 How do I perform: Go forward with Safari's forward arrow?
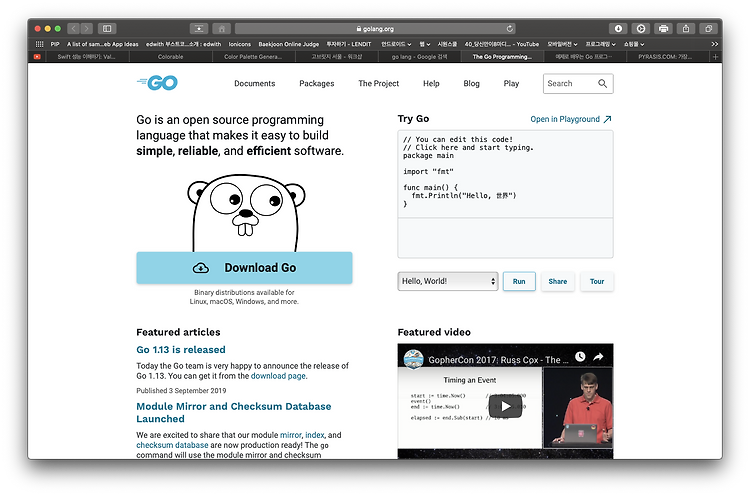coord(87,29)
